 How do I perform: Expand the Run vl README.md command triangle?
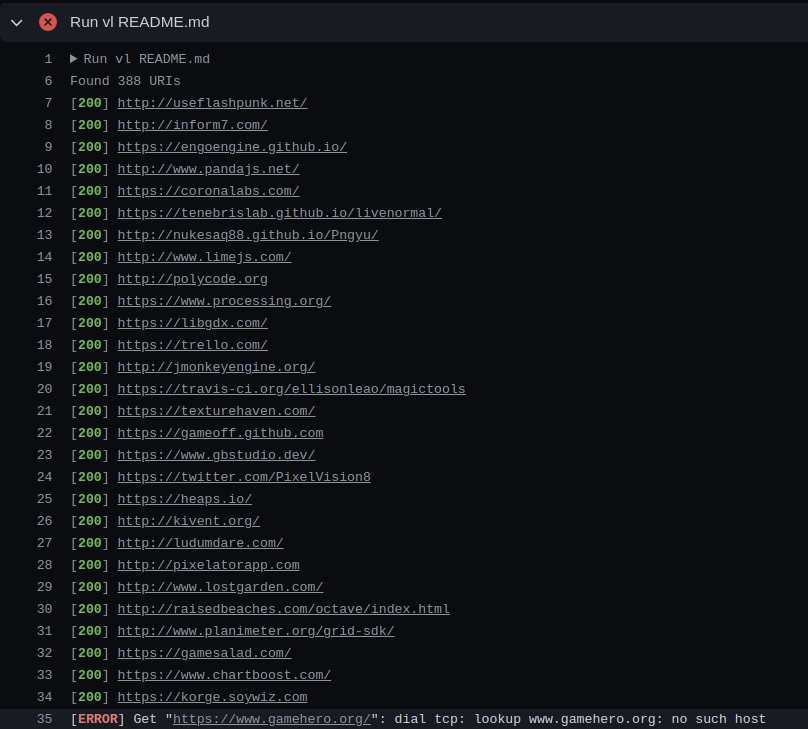click(x=74, y=59)
